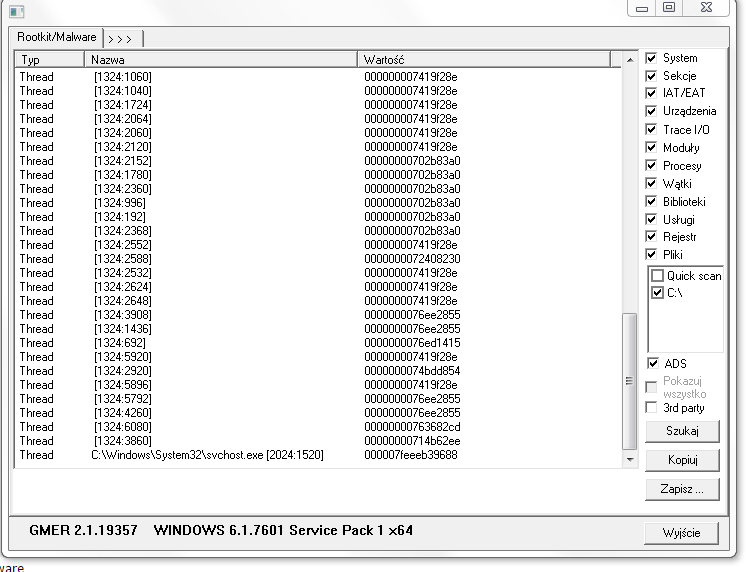Enable the 3rd party checkbox
The height and width of the screenshot is (572, 749).
653,407
